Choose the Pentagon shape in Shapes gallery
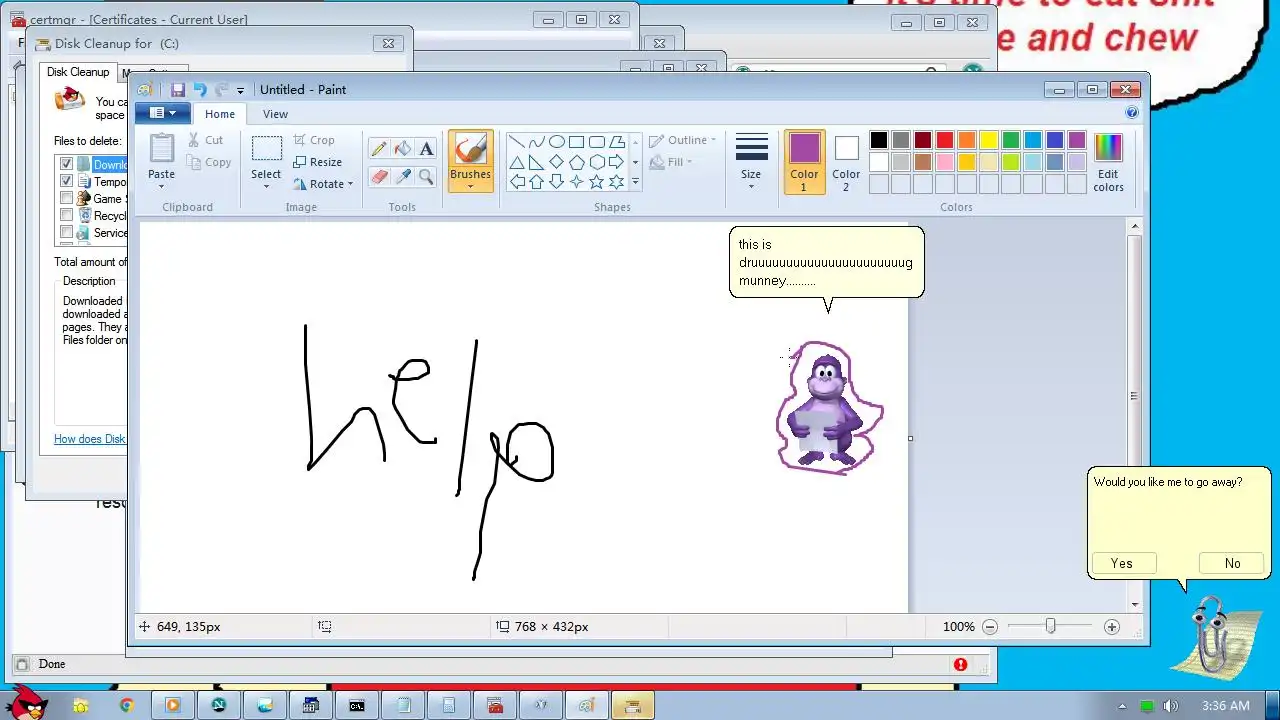 (x=577, y=162)
